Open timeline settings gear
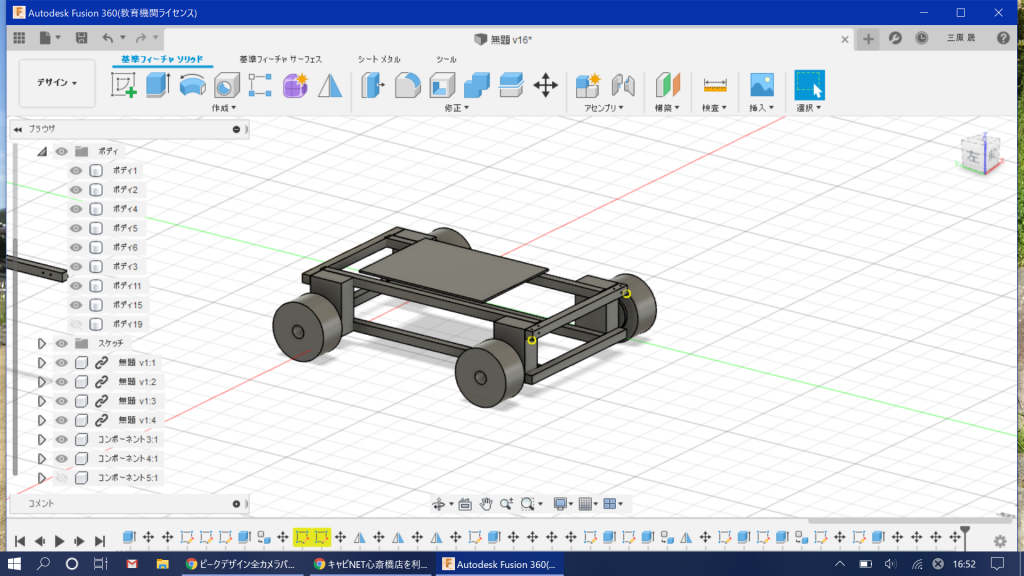 tap(1000, 541)
